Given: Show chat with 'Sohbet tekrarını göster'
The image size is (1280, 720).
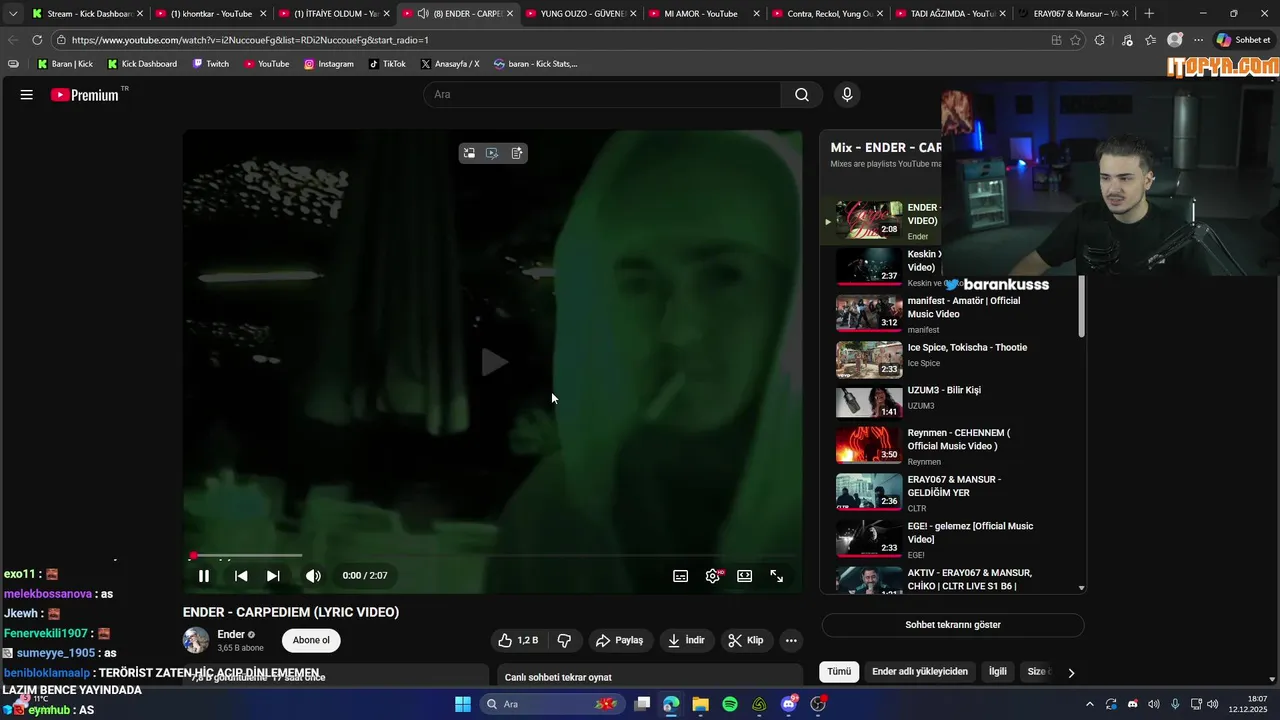Looking at the screenshot, I should pos(953,625).
